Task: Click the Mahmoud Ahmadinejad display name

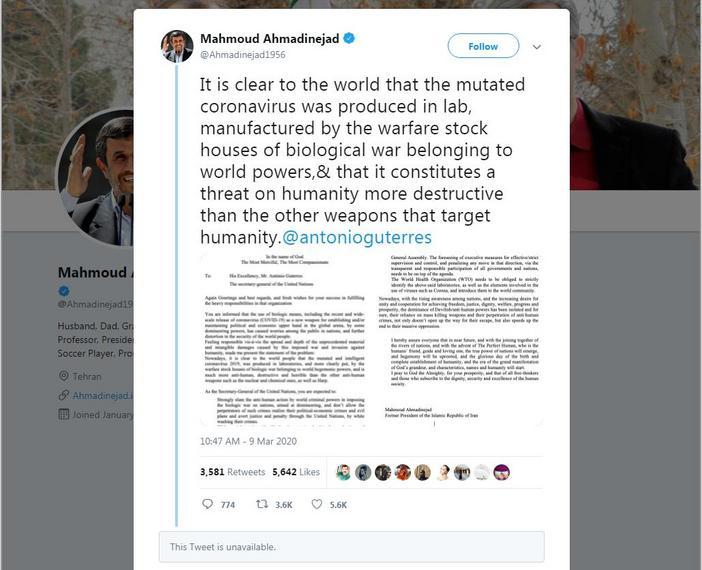Action: (270, 38)
